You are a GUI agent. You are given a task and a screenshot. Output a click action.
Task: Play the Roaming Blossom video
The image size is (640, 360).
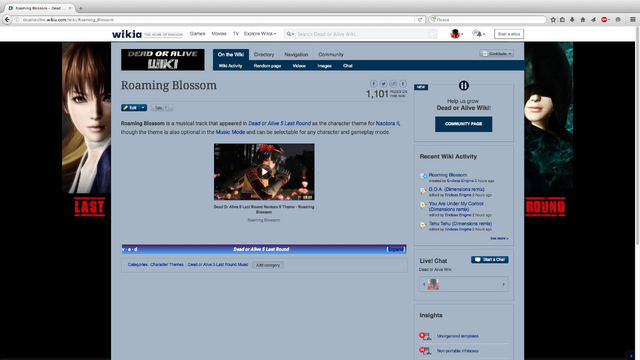click(264, 172)
